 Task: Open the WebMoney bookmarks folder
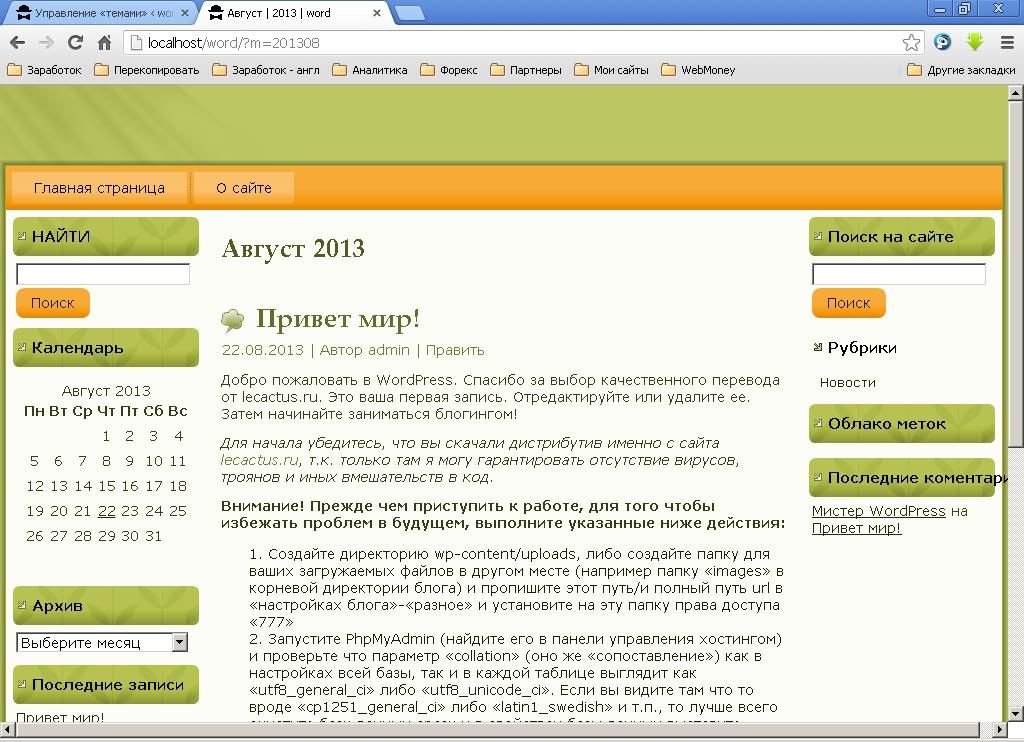click(x=698, y=70)
